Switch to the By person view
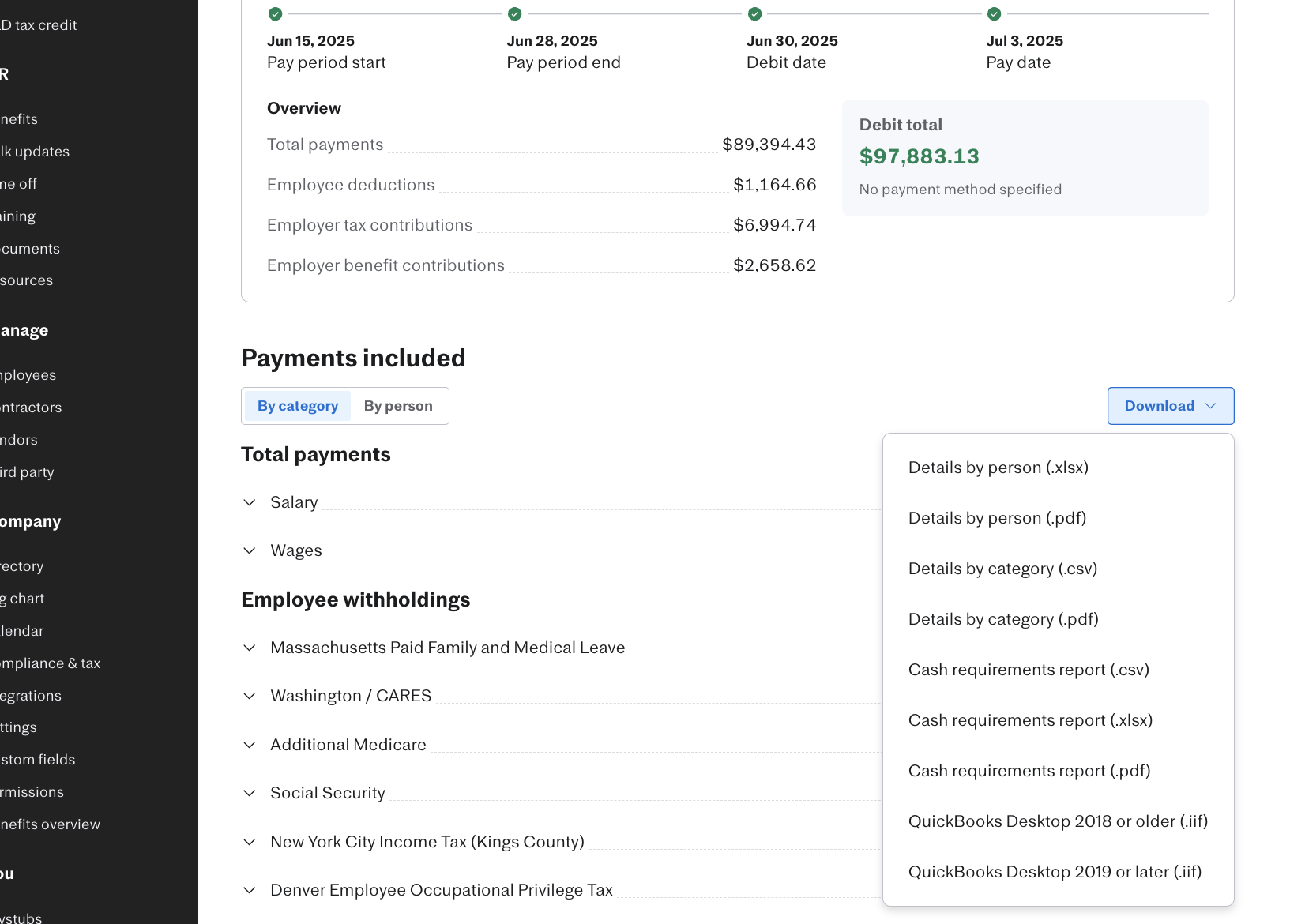The height and width of the screenshot is (924, 1305). [x=398, y=406]
